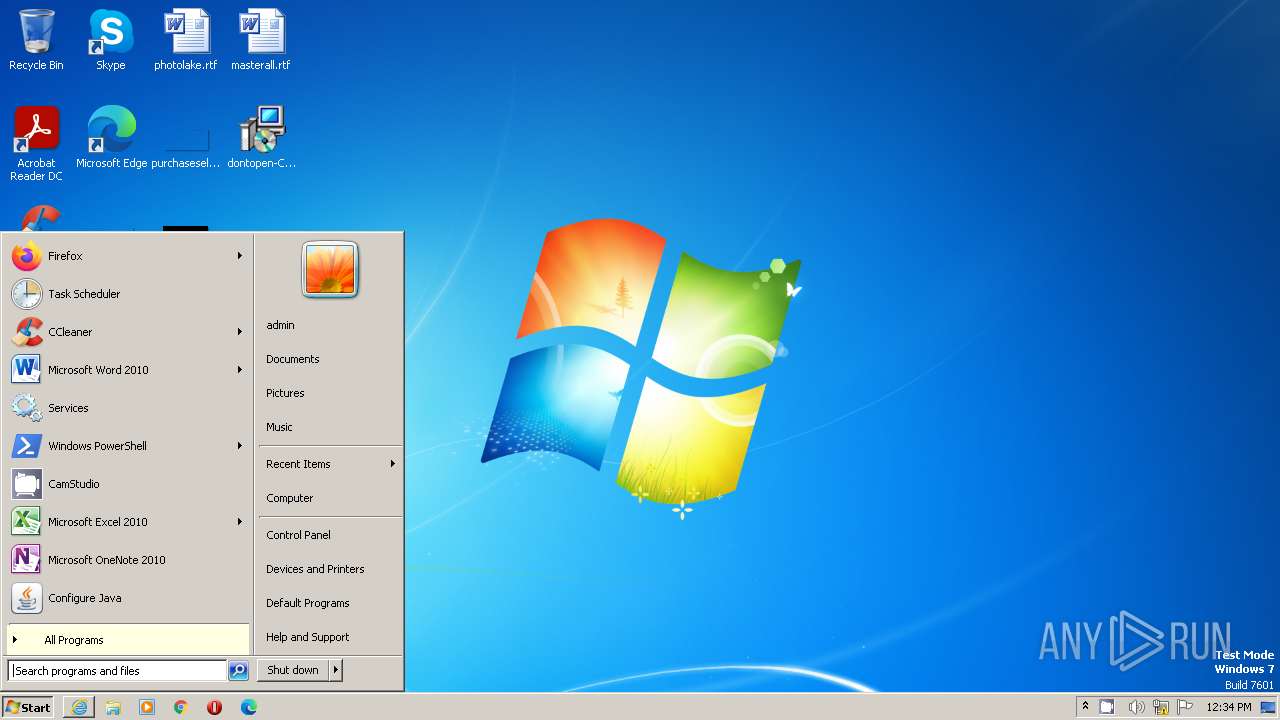
Task: Open Microsoft Excel 2010
Action: [x=127, y=522]
